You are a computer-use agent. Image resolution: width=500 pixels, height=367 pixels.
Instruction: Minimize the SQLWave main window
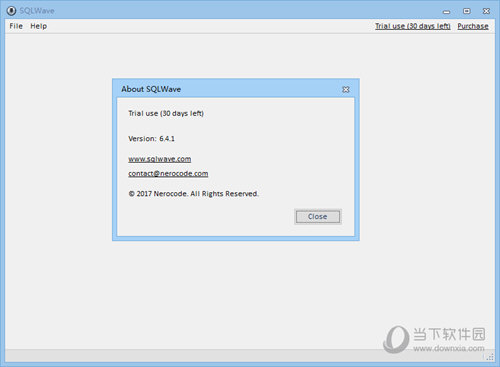pos(446,11)
